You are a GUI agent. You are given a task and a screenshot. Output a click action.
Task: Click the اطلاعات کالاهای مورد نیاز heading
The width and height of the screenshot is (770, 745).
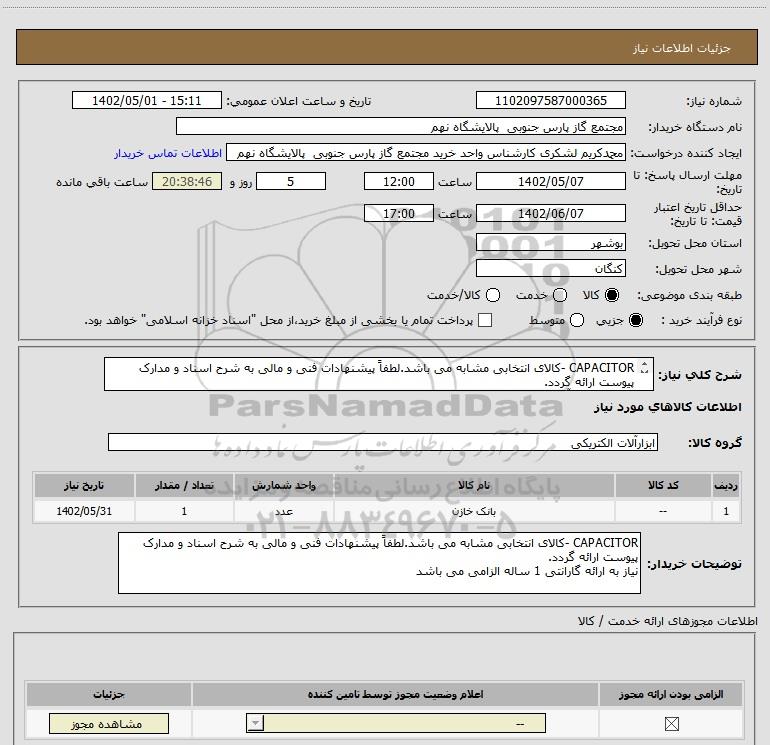668,407
